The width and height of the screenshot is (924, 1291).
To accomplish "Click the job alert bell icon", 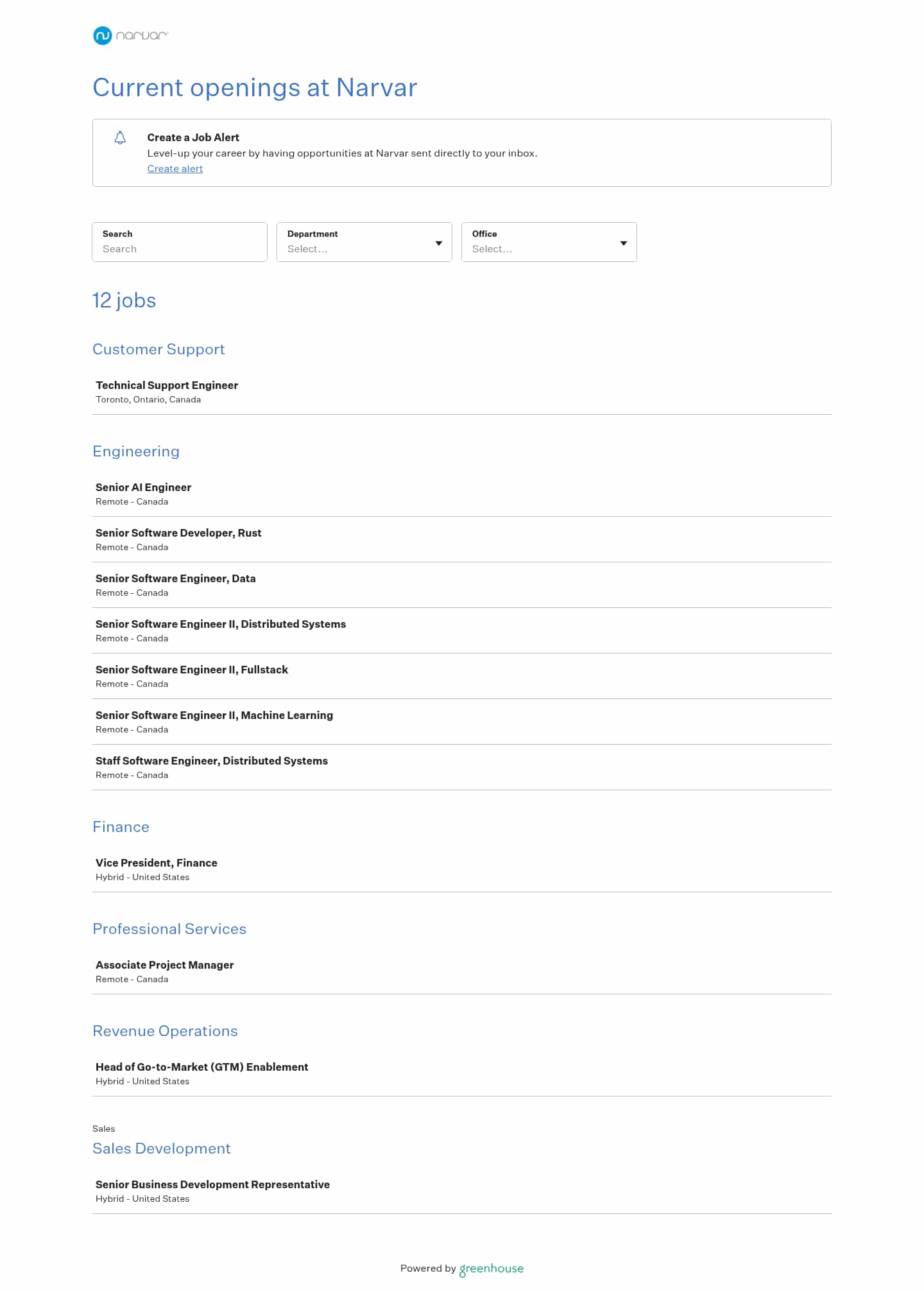I will click(x=120, y=137).
